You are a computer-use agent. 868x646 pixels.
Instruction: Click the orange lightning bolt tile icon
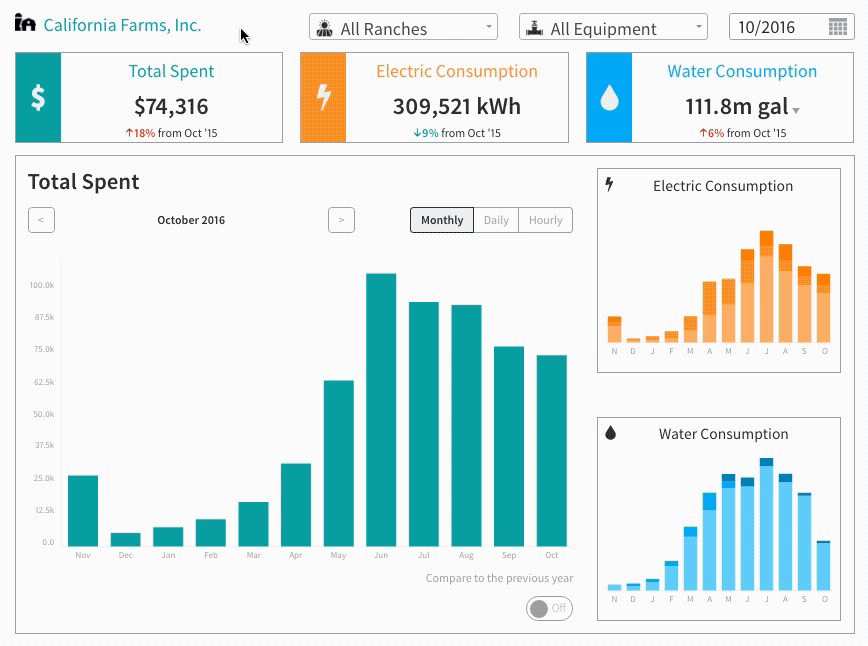(323, 97)
